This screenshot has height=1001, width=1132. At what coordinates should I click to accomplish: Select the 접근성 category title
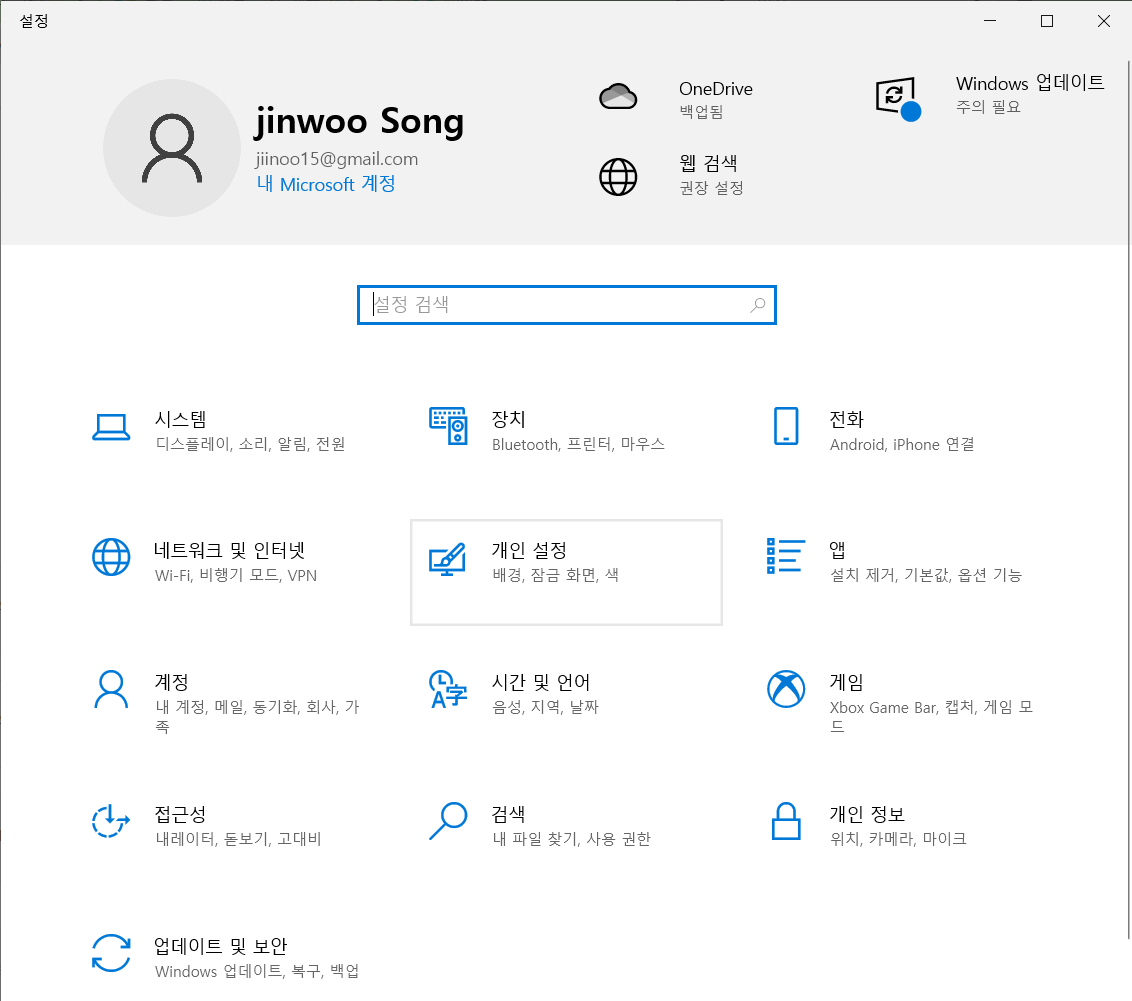(x=180, y=814)
